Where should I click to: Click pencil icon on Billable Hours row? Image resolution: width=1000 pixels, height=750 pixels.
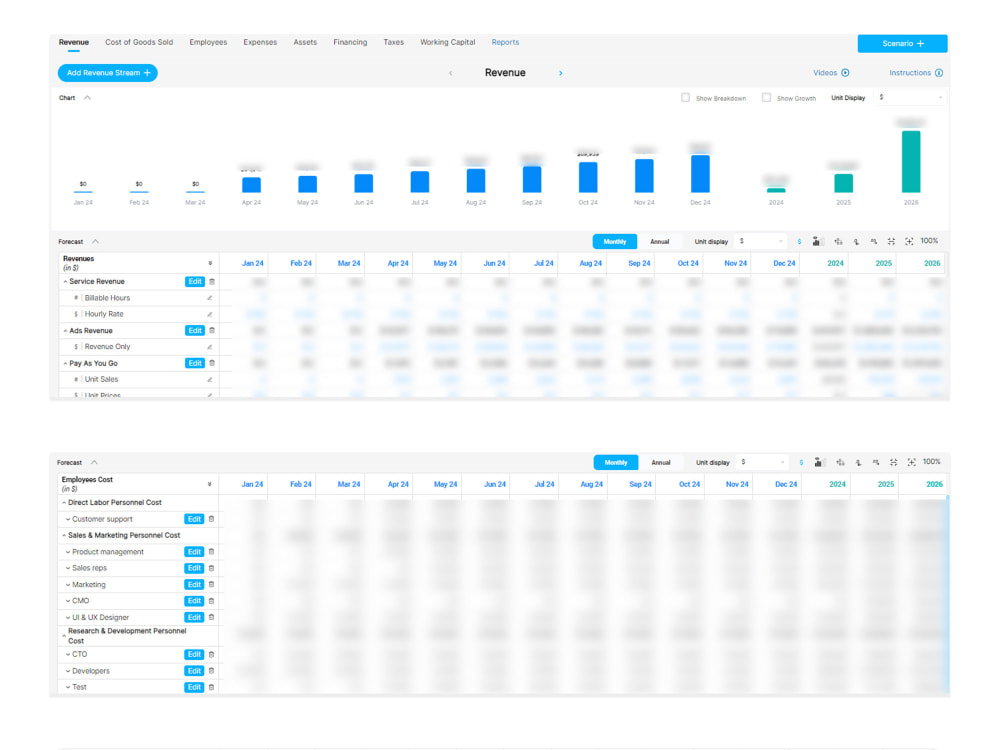tap(209, 298)
